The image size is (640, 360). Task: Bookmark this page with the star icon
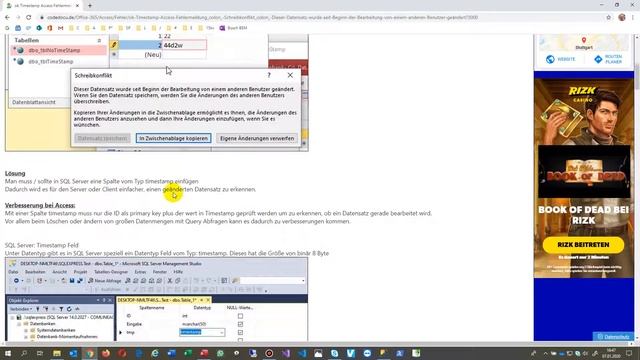[x=609, y=18]
